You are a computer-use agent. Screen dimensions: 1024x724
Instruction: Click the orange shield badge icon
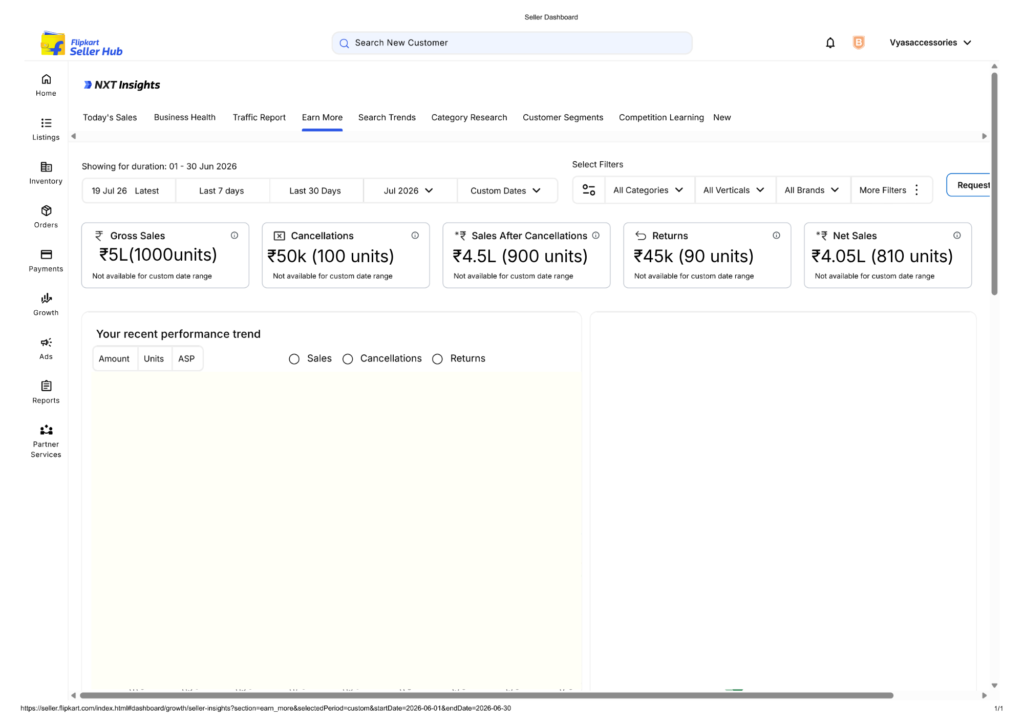(859, 42)
